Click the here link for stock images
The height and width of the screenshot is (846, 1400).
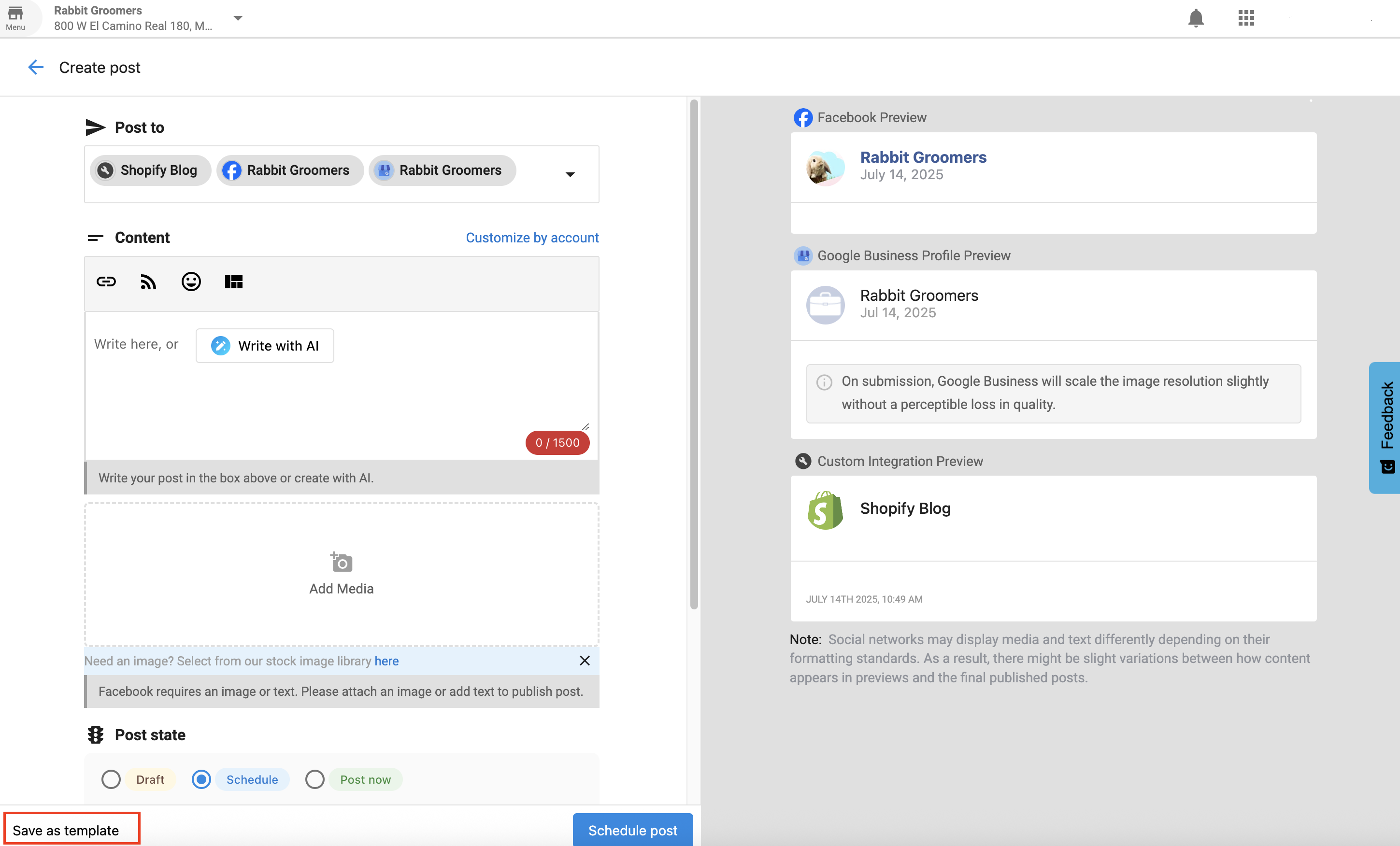[x=386, y=661]
